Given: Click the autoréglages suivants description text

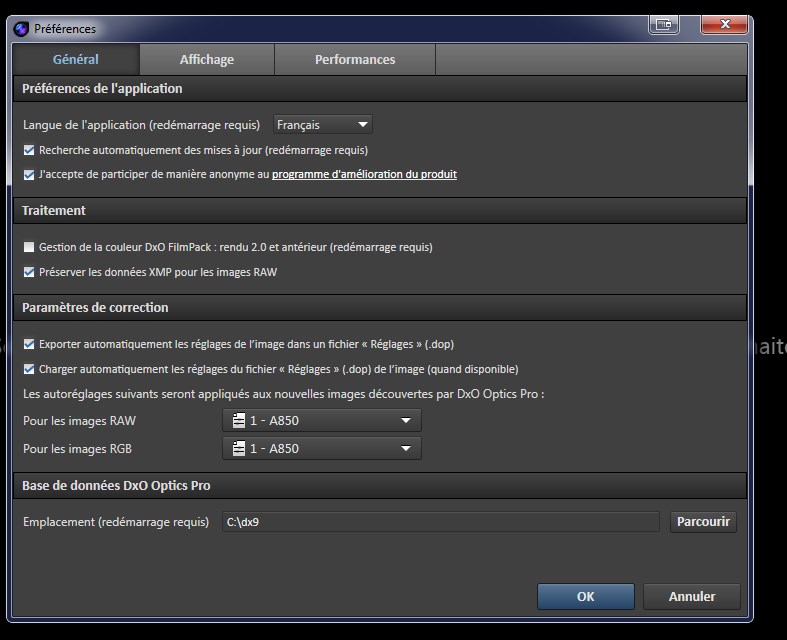Looking at the screenshot, I should pyautogui.click(x=284, y=394).
